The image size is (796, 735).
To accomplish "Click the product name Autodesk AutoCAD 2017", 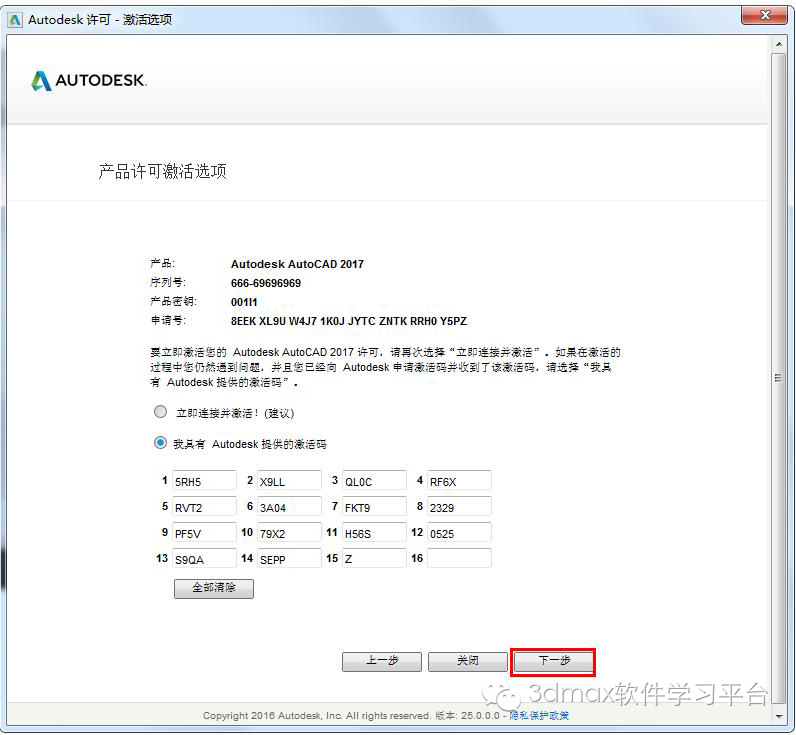I will pos(297,264).
